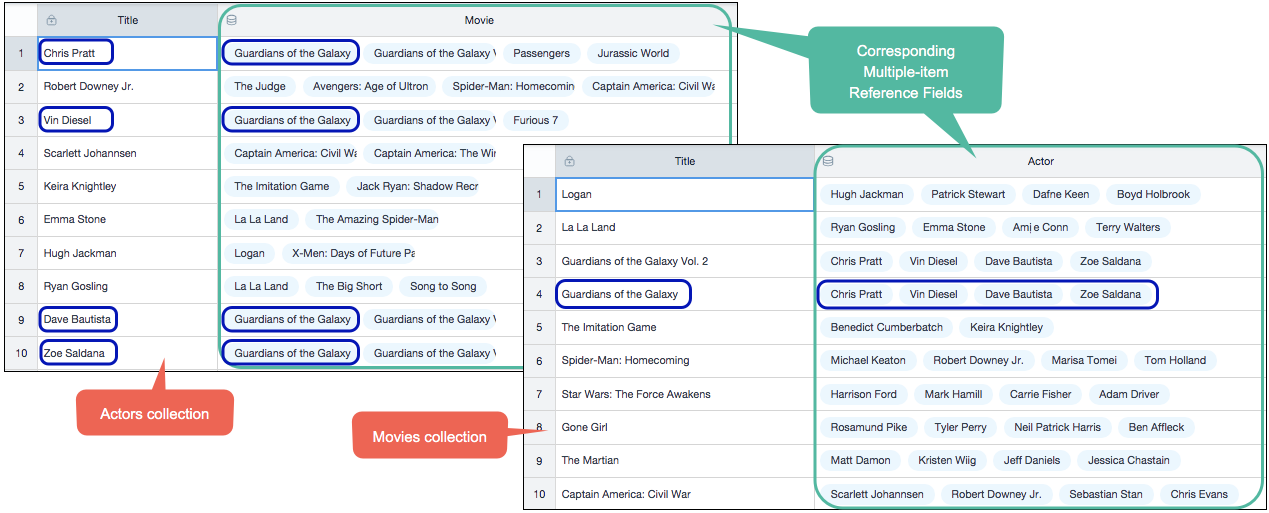The image size is (1269, 513).
Task: Select the Chris Pratt title cell in Actors
Action: (x=128, y=53)
